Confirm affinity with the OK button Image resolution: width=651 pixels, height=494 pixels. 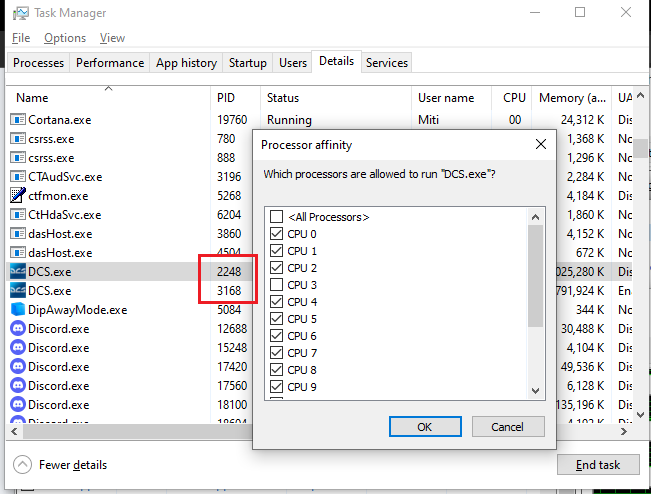click(x=425, y=427)
